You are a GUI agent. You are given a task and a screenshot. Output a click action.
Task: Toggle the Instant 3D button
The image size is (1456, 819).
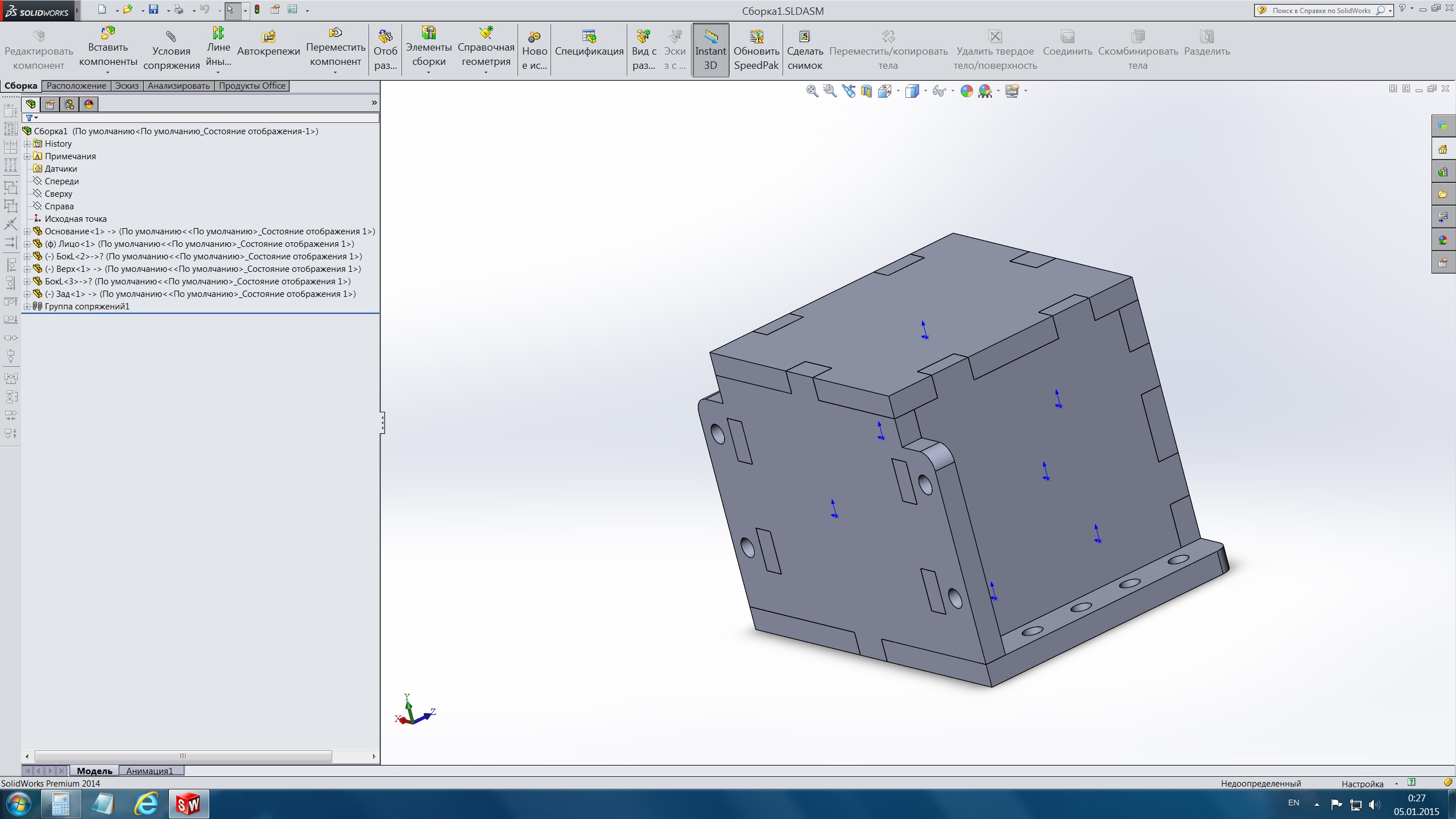pos(710,51)
